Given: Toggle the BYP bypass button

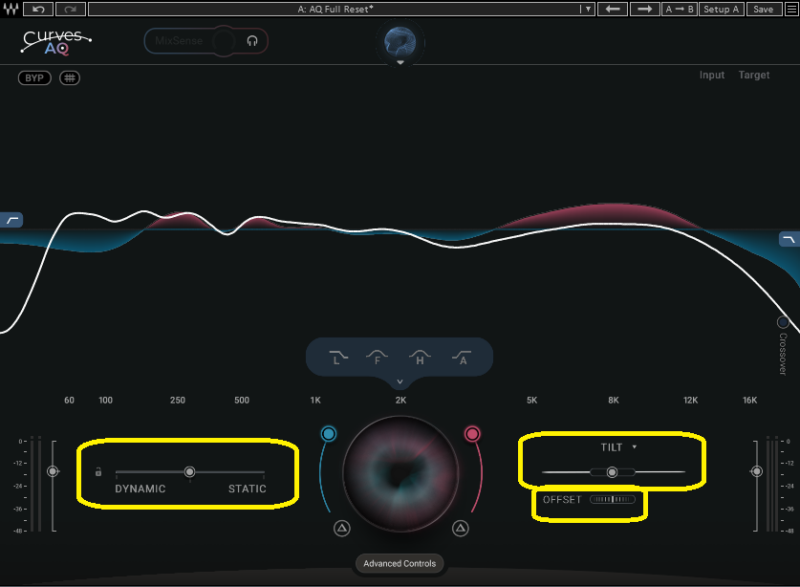Looking at the screenshot, I should pyautogui.click(x=34, y=78).
